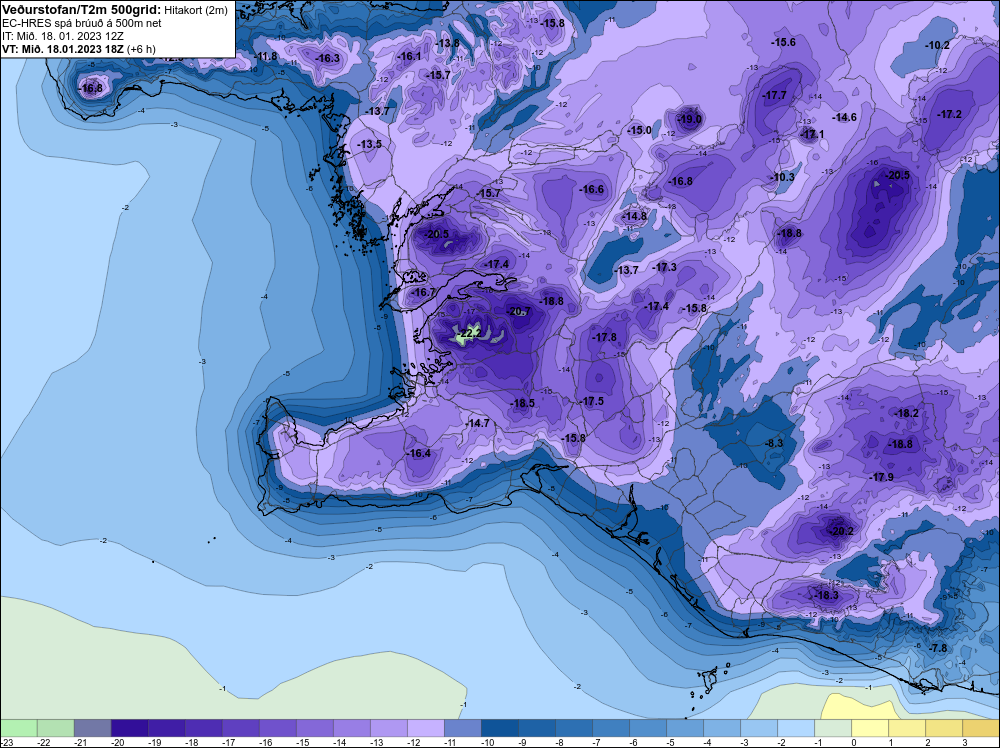Image resolution: width=1000 pixels, height=748 pixels.
Task: Click the -16.7 temperature label
Action: tap(423, 292)
